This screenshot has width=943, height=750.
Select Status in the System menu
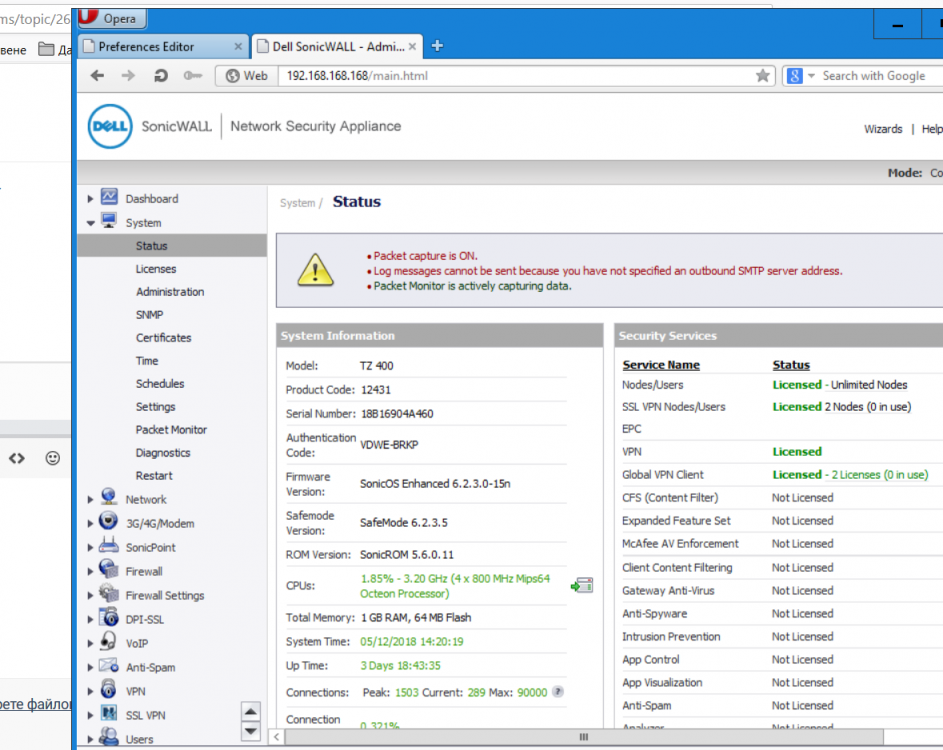point(172,245)
